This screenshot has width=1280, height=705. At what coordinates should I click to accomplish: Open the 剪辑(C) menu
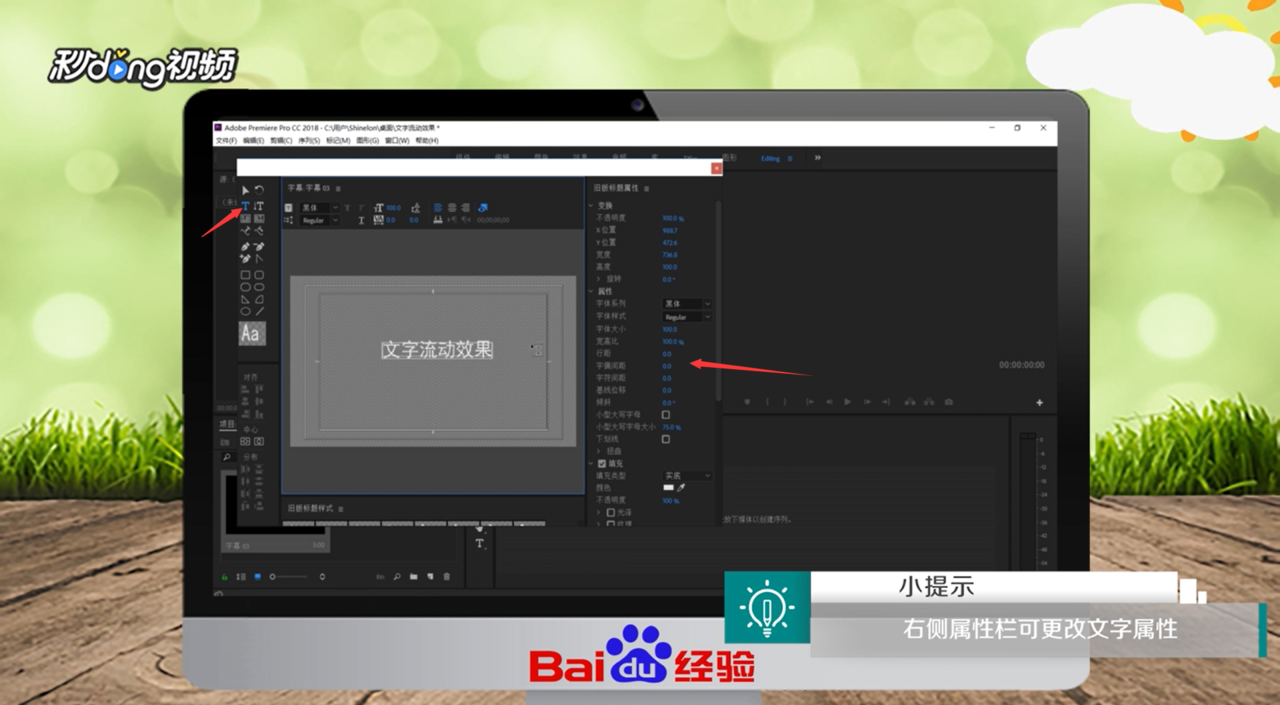point(281,141)
